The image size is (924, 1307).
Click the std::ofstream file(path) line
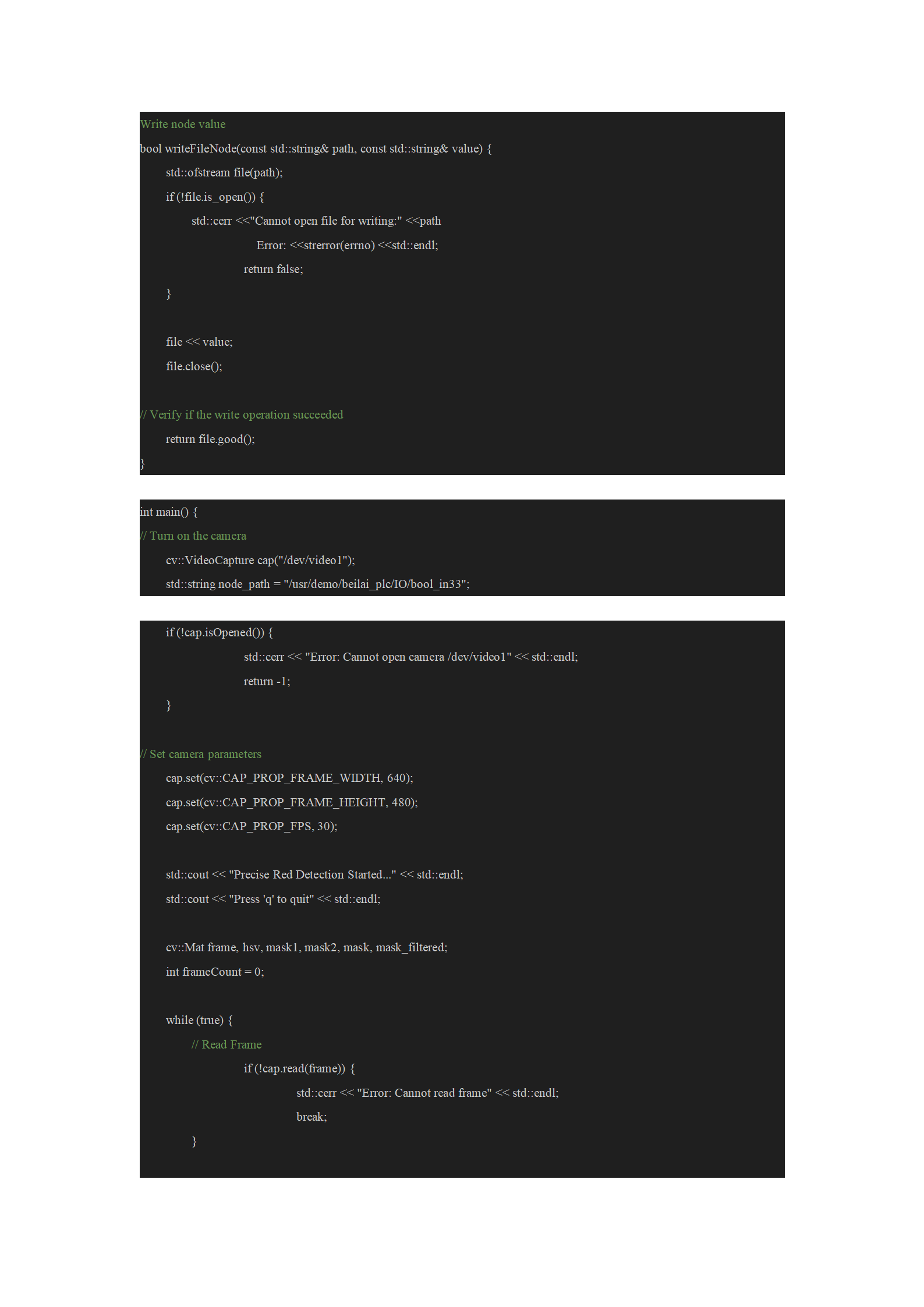[x=224, y=172]
